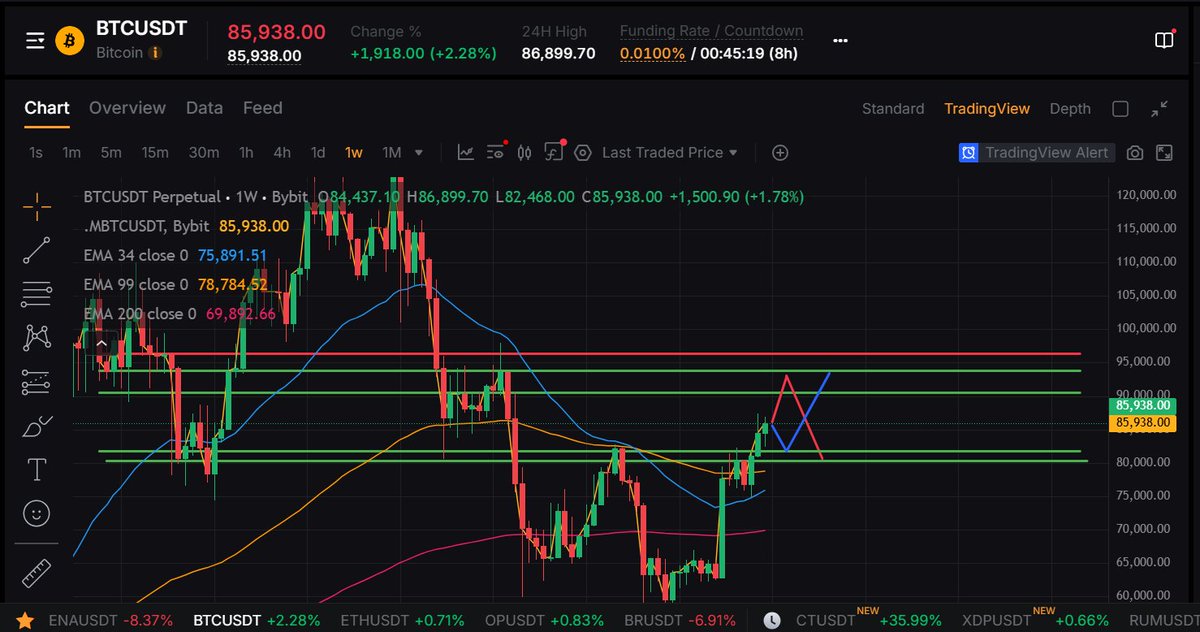Open the chart indicators icon
The width and height of the screenshot is (1200, 632).
466,153
